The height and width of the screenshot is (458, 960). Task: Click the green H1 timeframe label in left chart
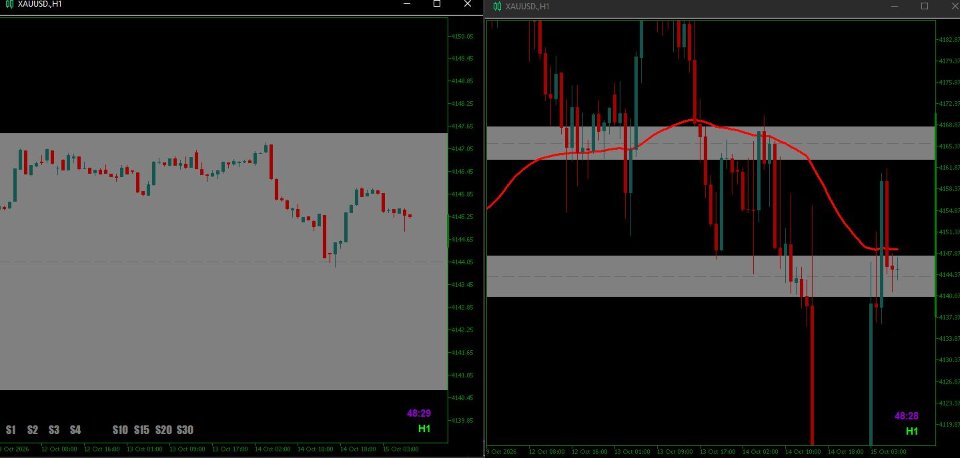(x=424, y=429)
